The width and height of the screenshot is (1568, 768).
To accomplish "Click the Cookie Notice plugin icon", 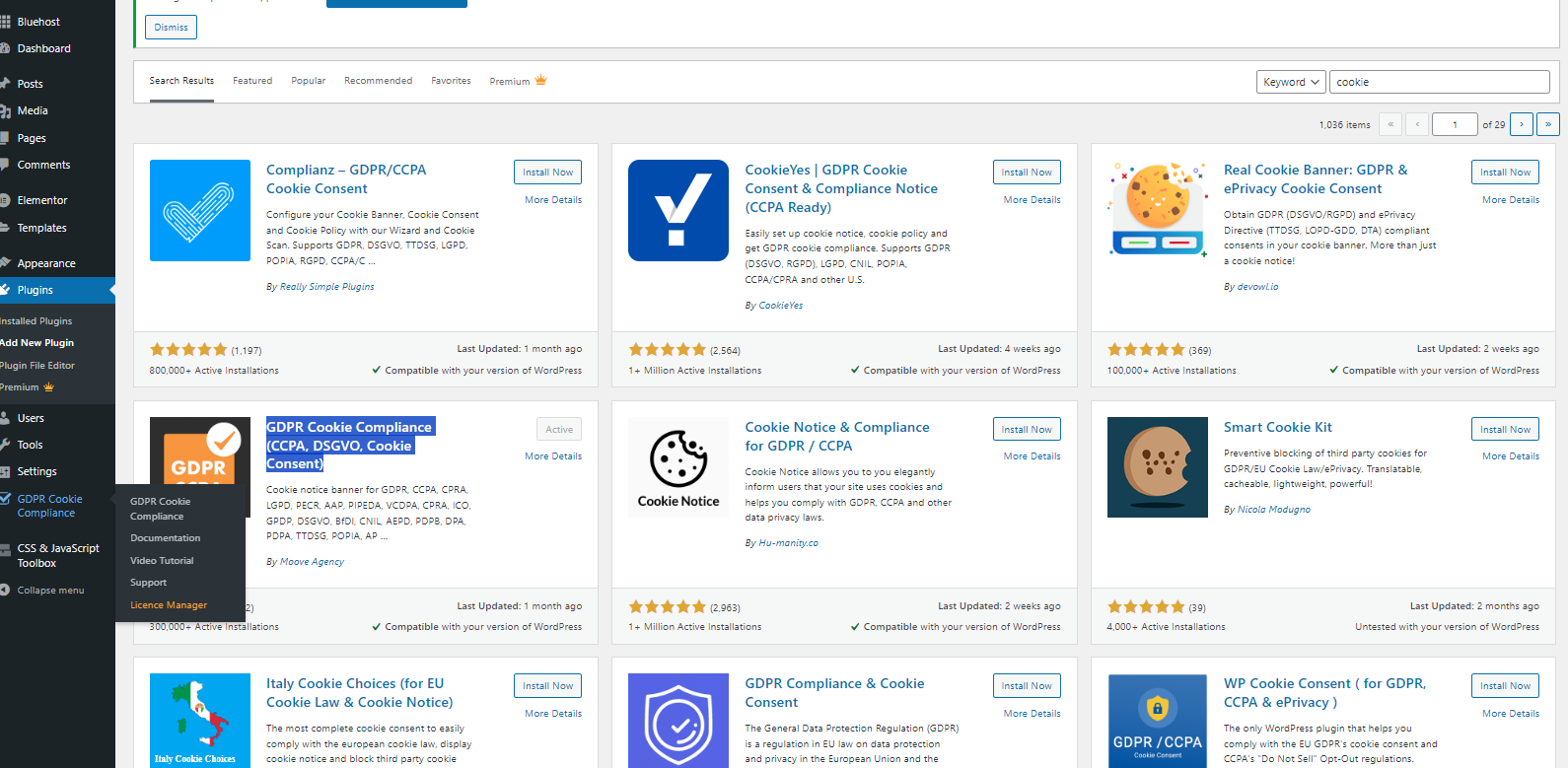I will coord(678,467).
